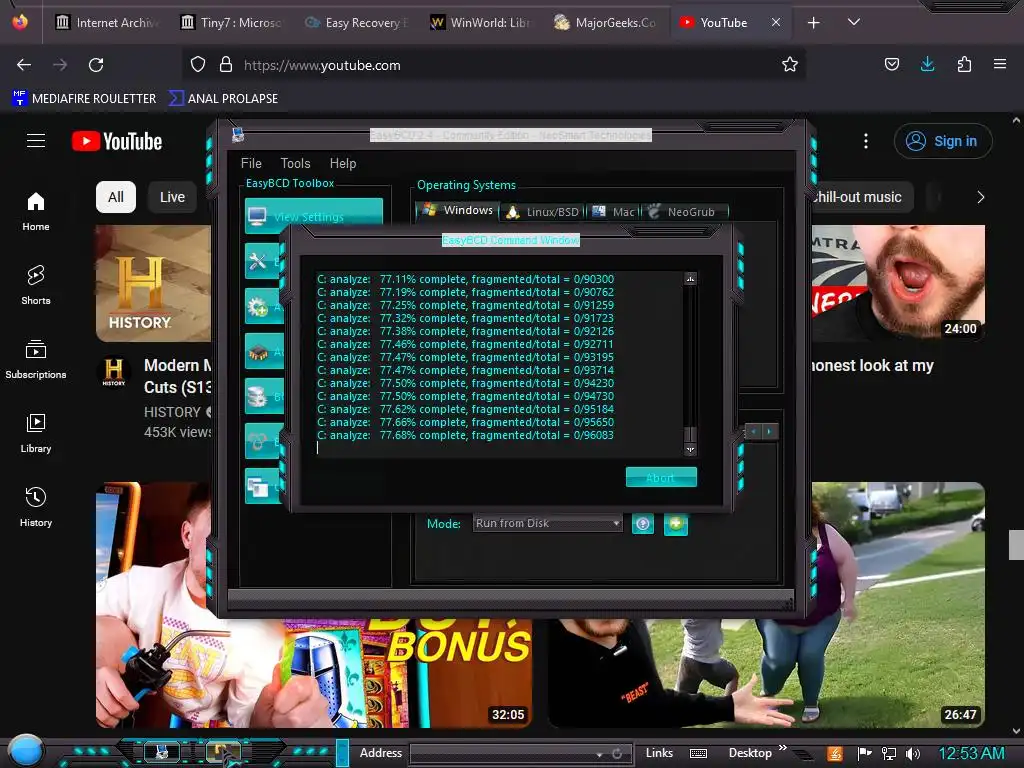Viewport: 1024px width, 768px height.
Task: Open the Pocket save icon
Action: pos(891,64)
